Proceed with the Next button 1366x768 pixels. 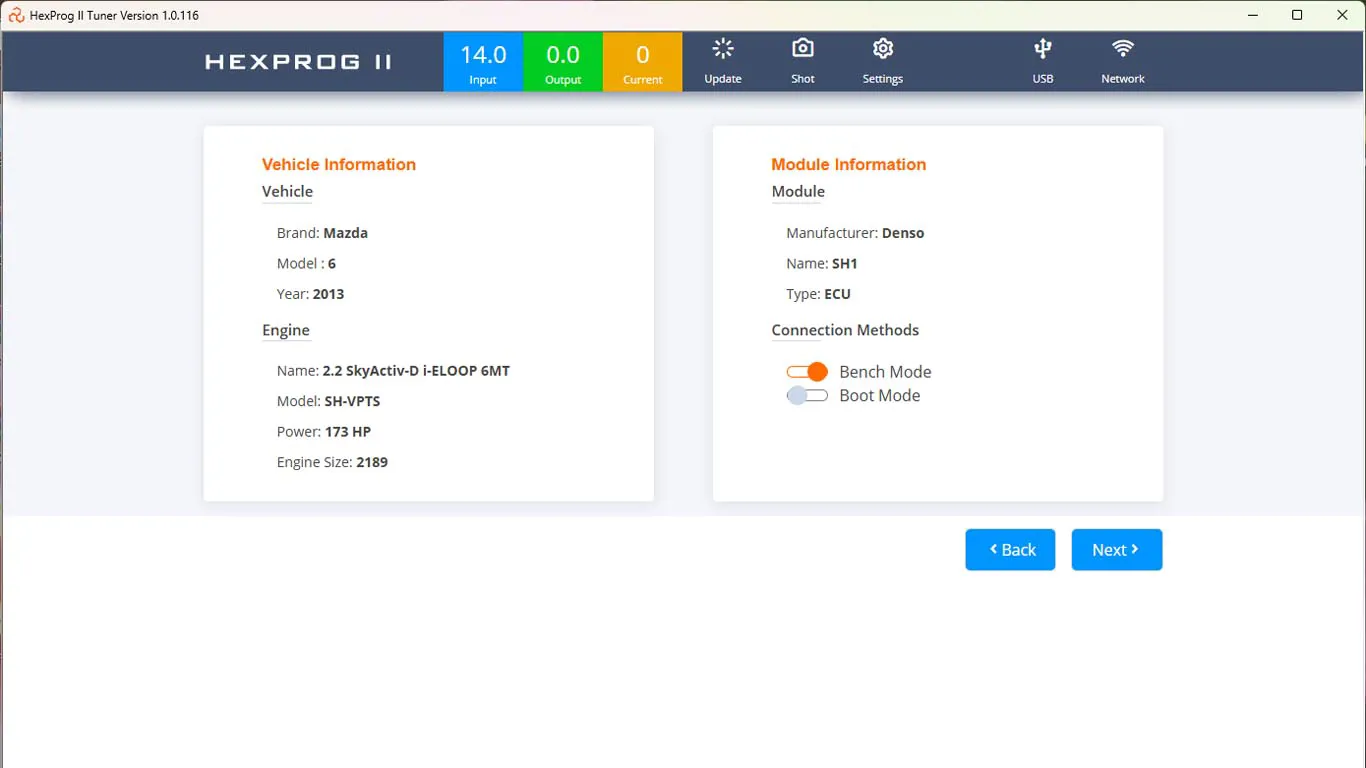(1117, 550)
